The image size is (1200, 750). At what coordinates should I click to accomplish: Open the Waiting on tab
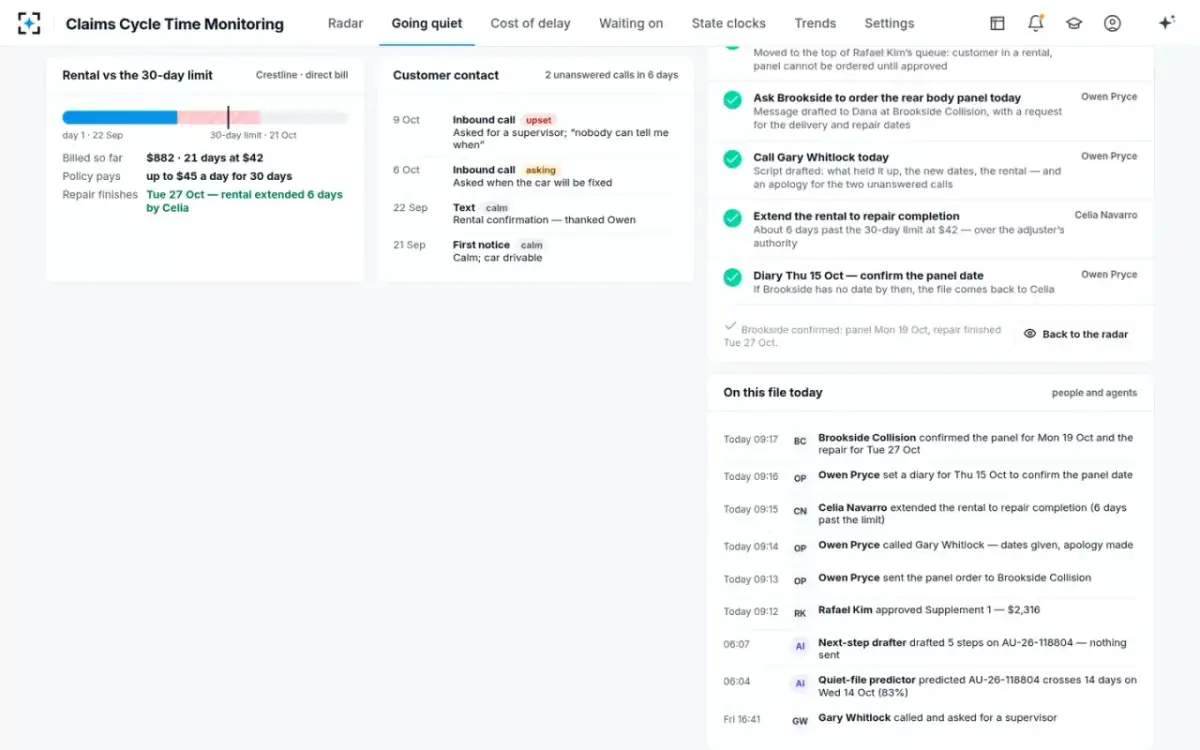631,23
